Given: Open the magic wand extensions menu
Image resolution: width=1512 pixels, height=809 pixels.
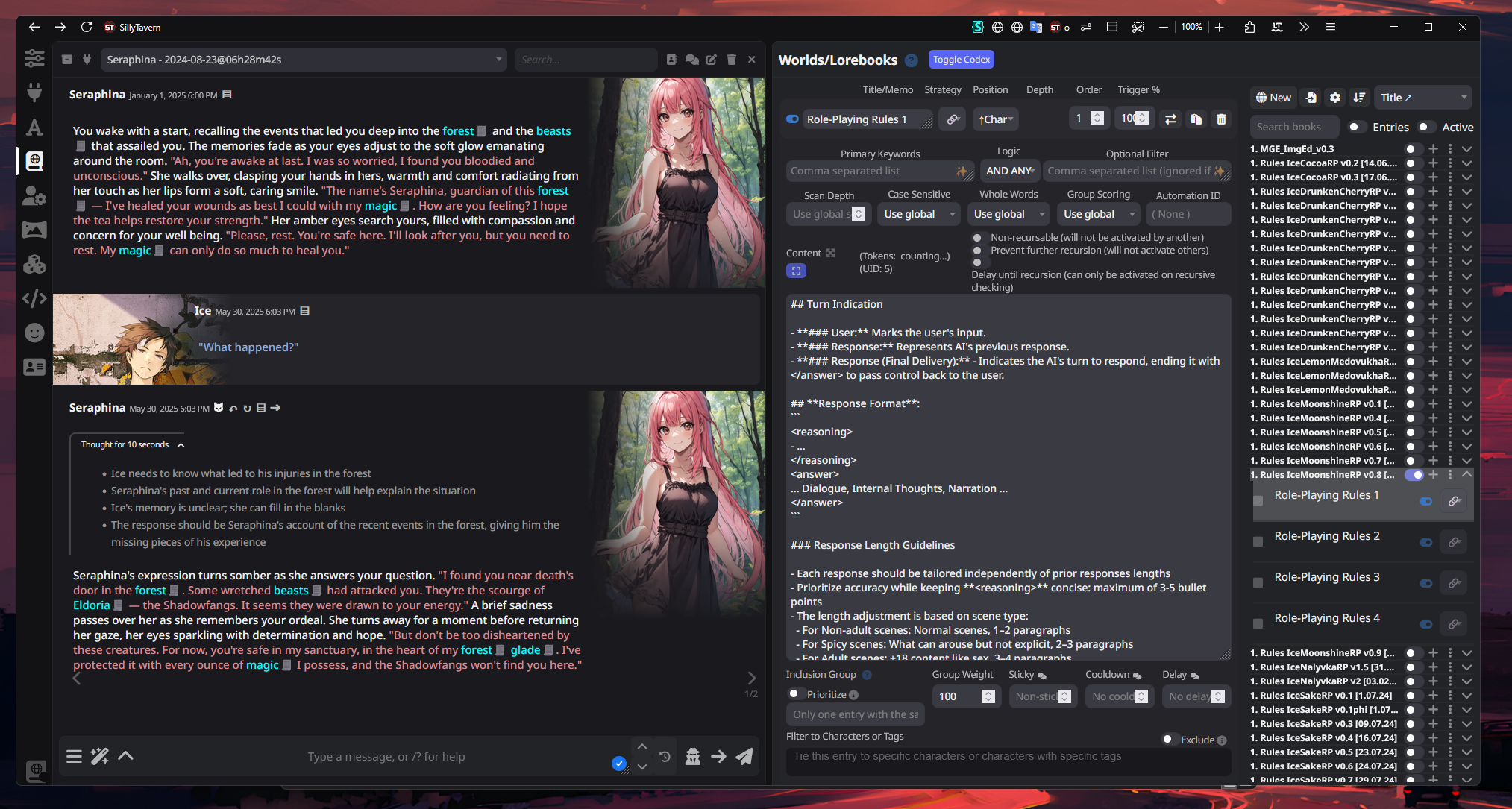Looking at the screenshot, I should (99, 756).
